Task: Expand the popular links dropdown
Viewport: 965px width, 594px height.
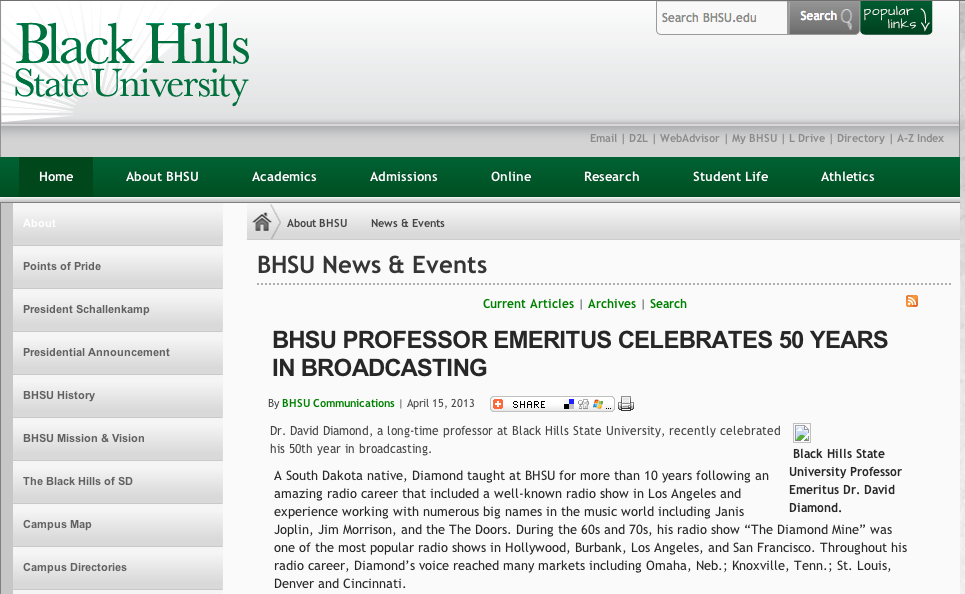Action: 895,17
